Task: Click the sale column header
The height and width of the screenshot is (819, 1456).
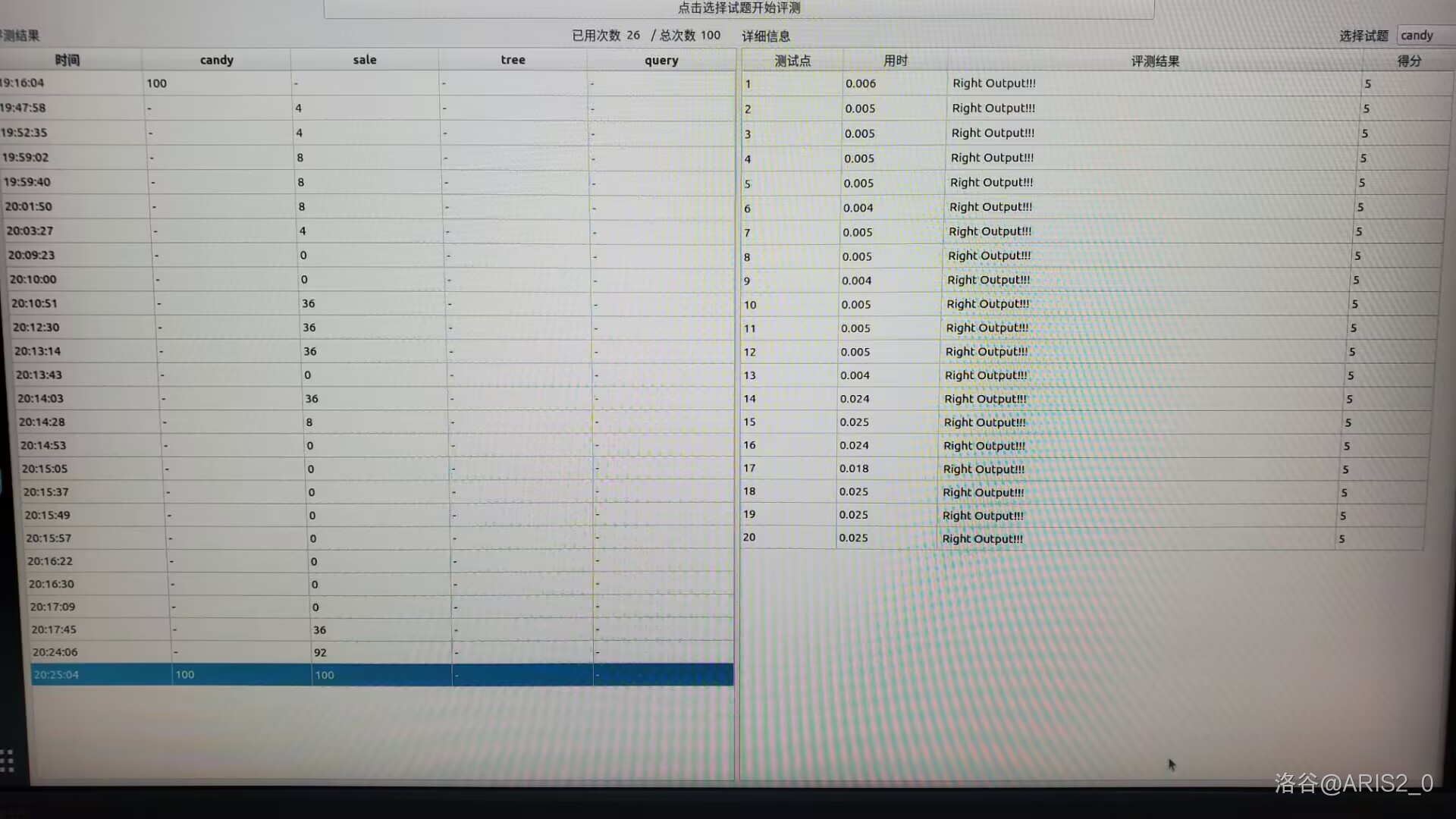Action: [x=364, y=60]
